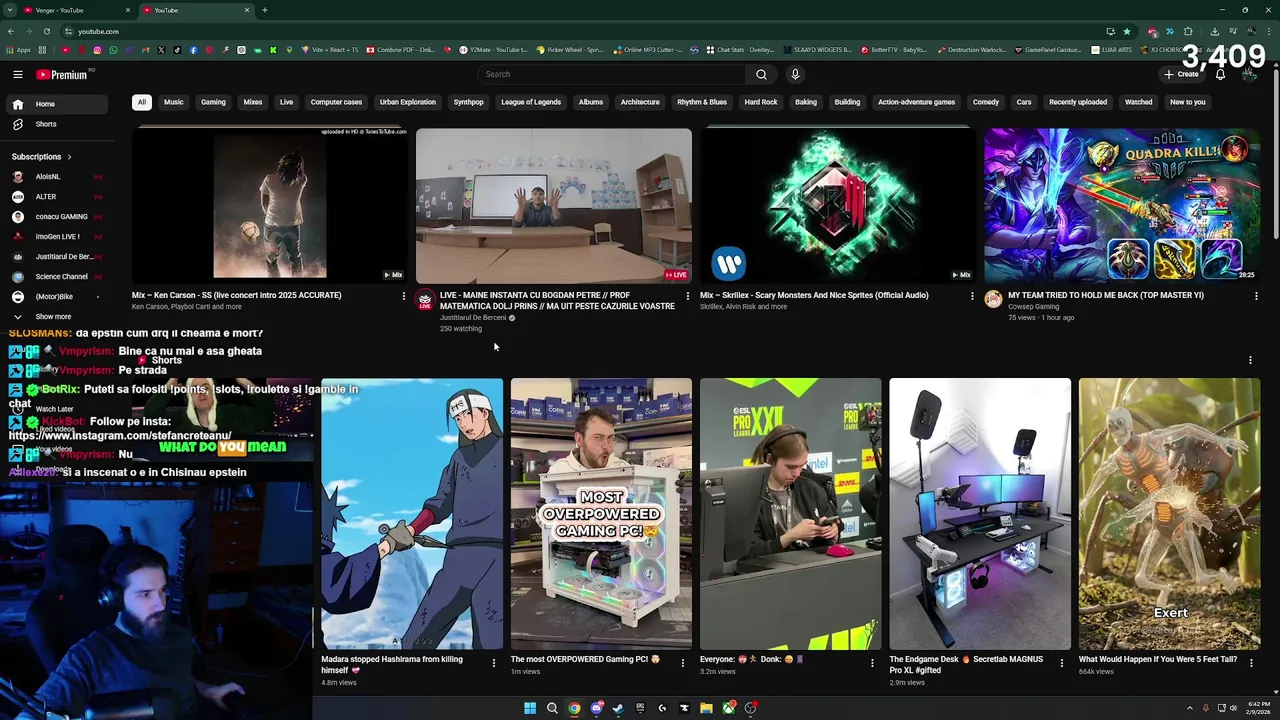Go back to the previous page
This screenshot has width=1280, height=720.
[10, 31]
